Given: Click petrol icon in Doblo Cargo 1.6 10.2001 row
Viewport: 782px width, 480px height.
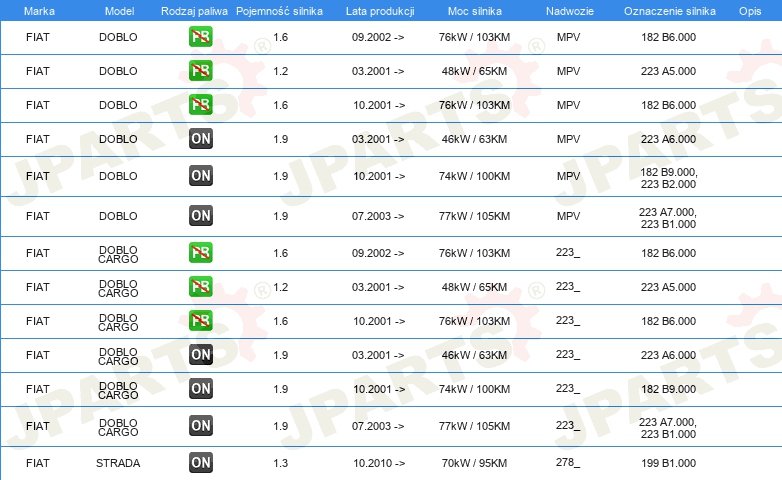Looking at the screenshot, I should [x=200, y=320].
